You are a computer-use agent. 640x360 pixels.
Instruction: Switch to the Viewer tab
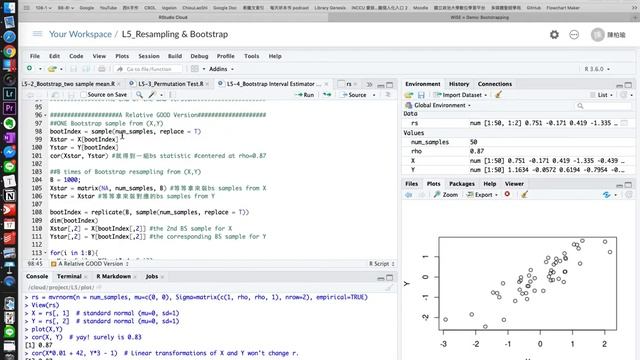514,184
